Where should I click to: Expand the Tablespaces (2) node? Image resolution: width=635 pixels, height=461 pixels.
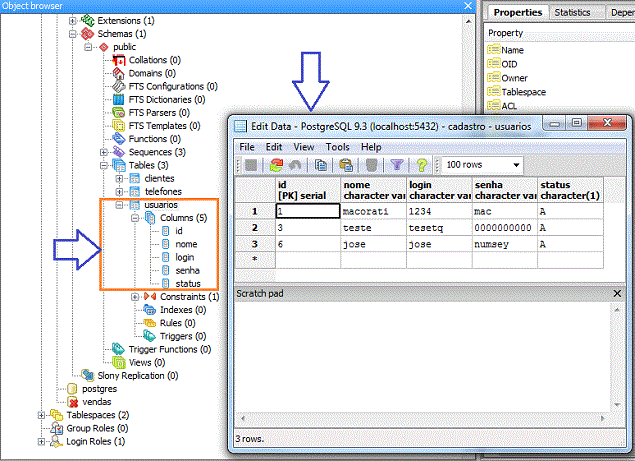click(x=41, y=414)
